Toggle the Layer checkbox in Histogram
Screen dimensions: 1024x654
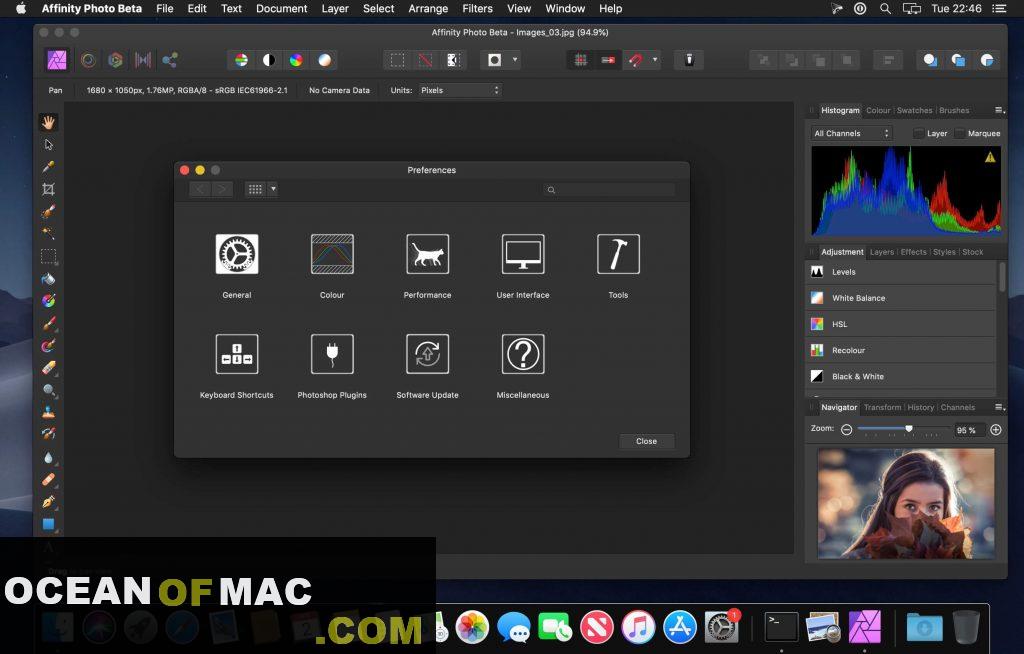(918, 133)
